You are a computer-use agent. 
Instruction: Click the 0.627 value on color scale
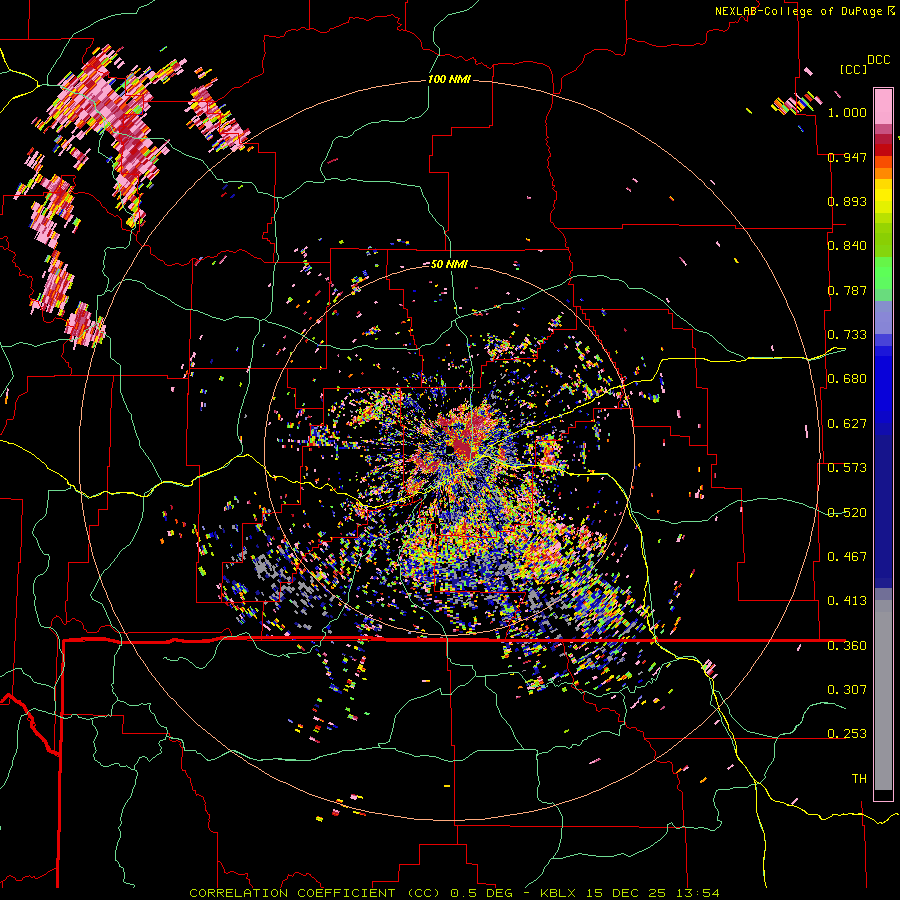847,424
